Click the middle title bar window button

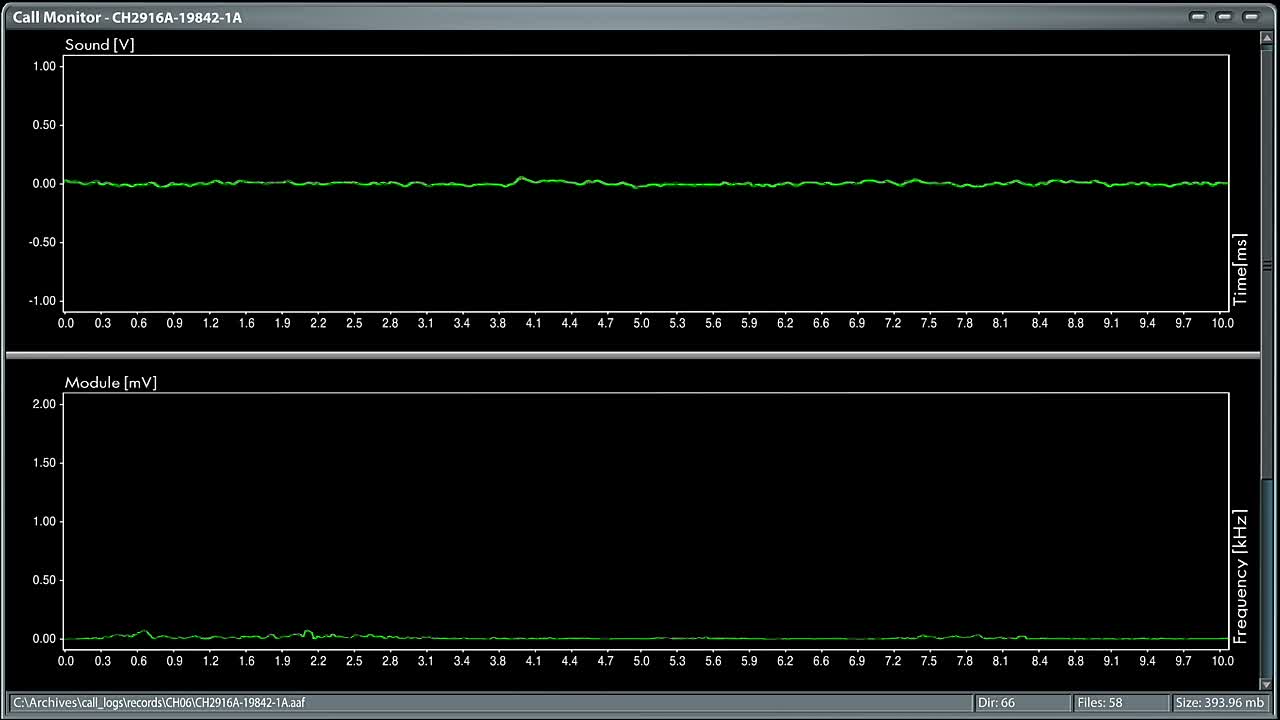pos(1224,17)
